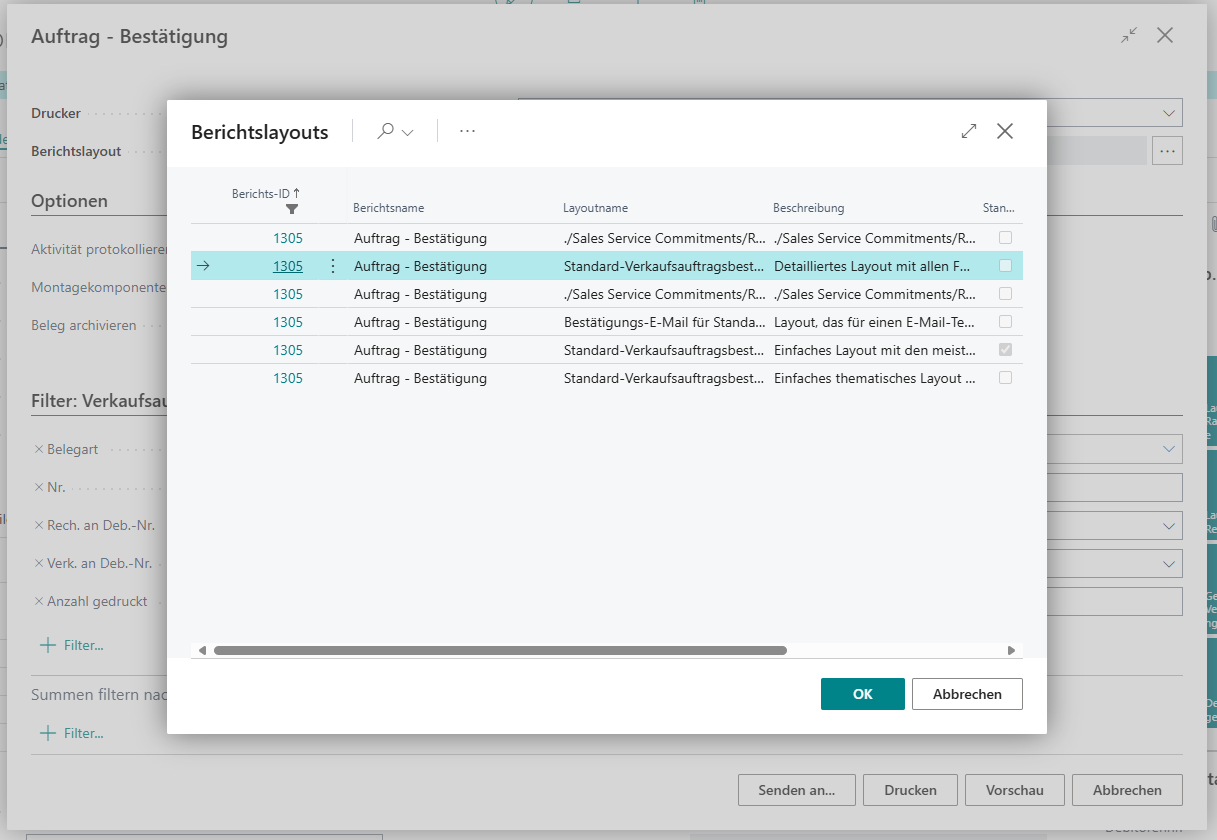Click the horizontal scrollbar right arrow

pos(1011,650)
